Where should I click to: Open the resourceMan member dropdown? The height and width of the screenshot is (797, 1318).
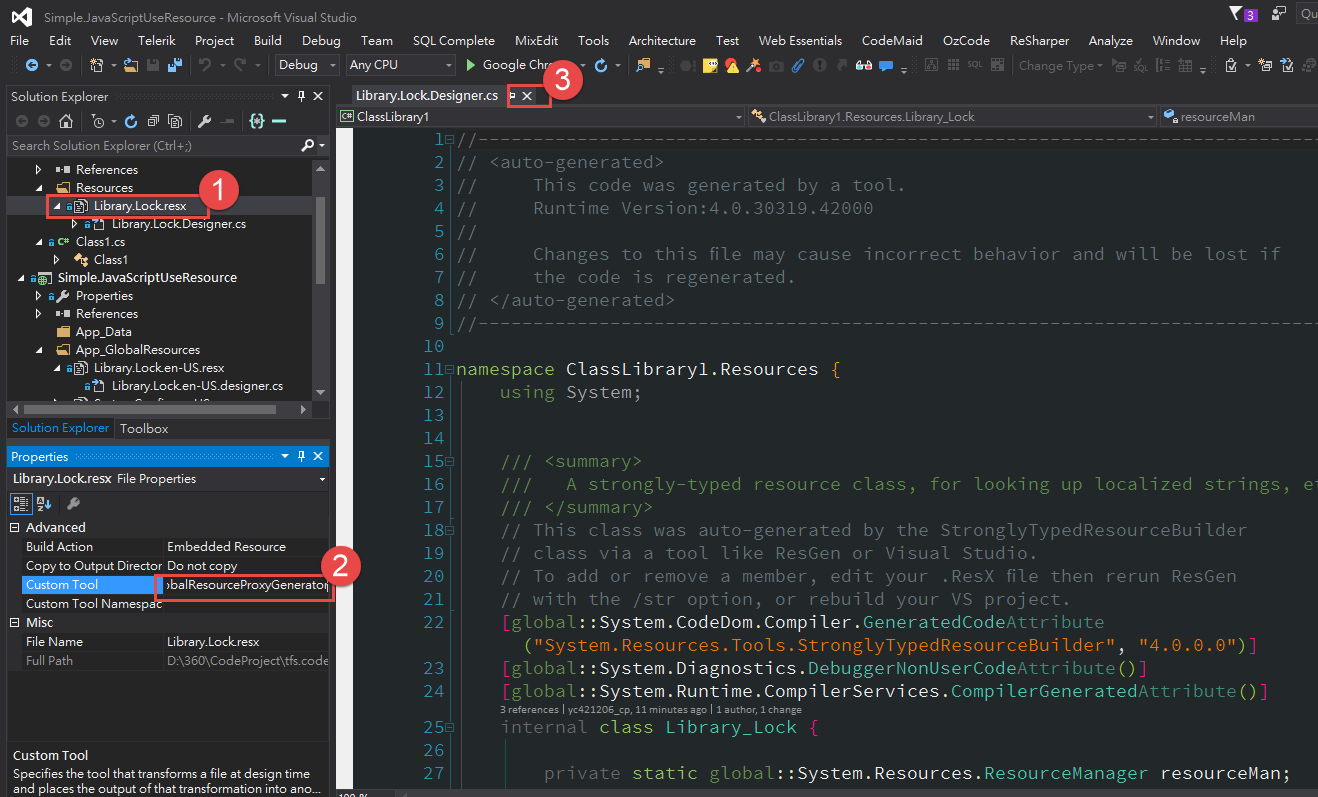click(1238, 117)
